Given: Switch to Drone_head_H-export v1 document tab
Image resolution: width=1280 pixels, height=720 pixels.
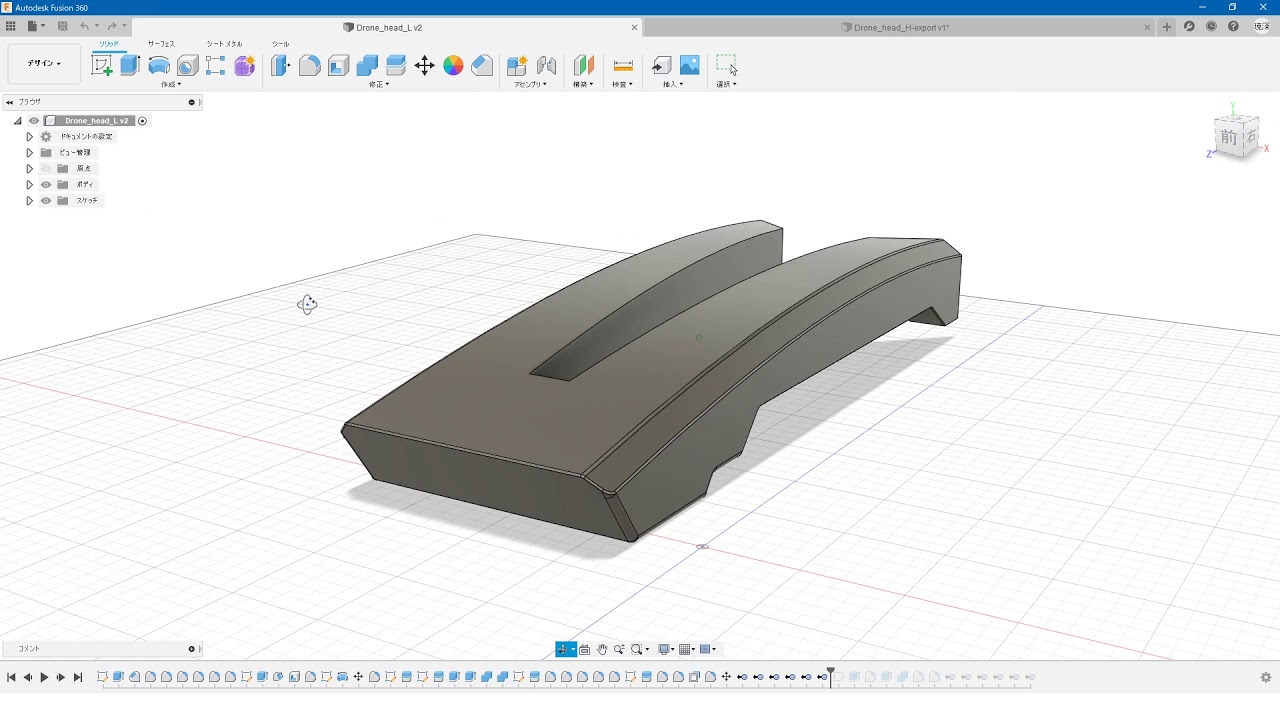Looking at the screenshot, I should tap(895, 28).
